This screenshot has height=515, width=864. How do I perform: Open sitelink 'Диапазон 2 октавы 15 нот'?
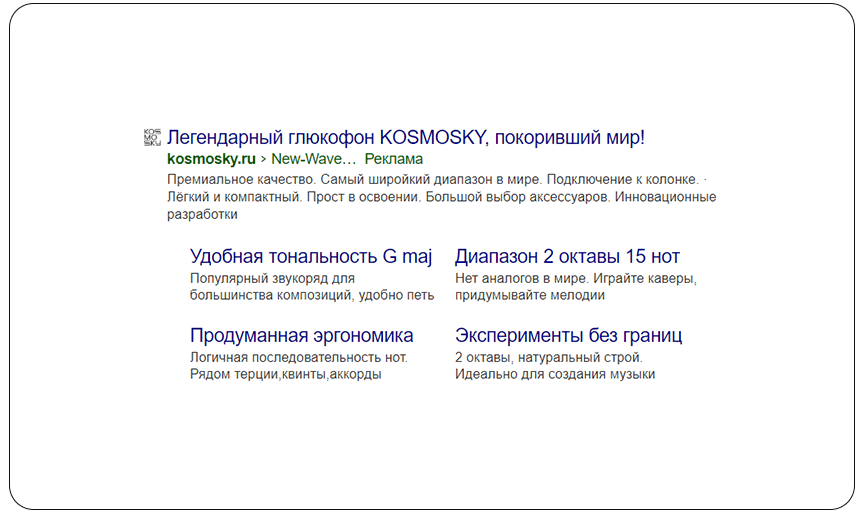(567, 257)
